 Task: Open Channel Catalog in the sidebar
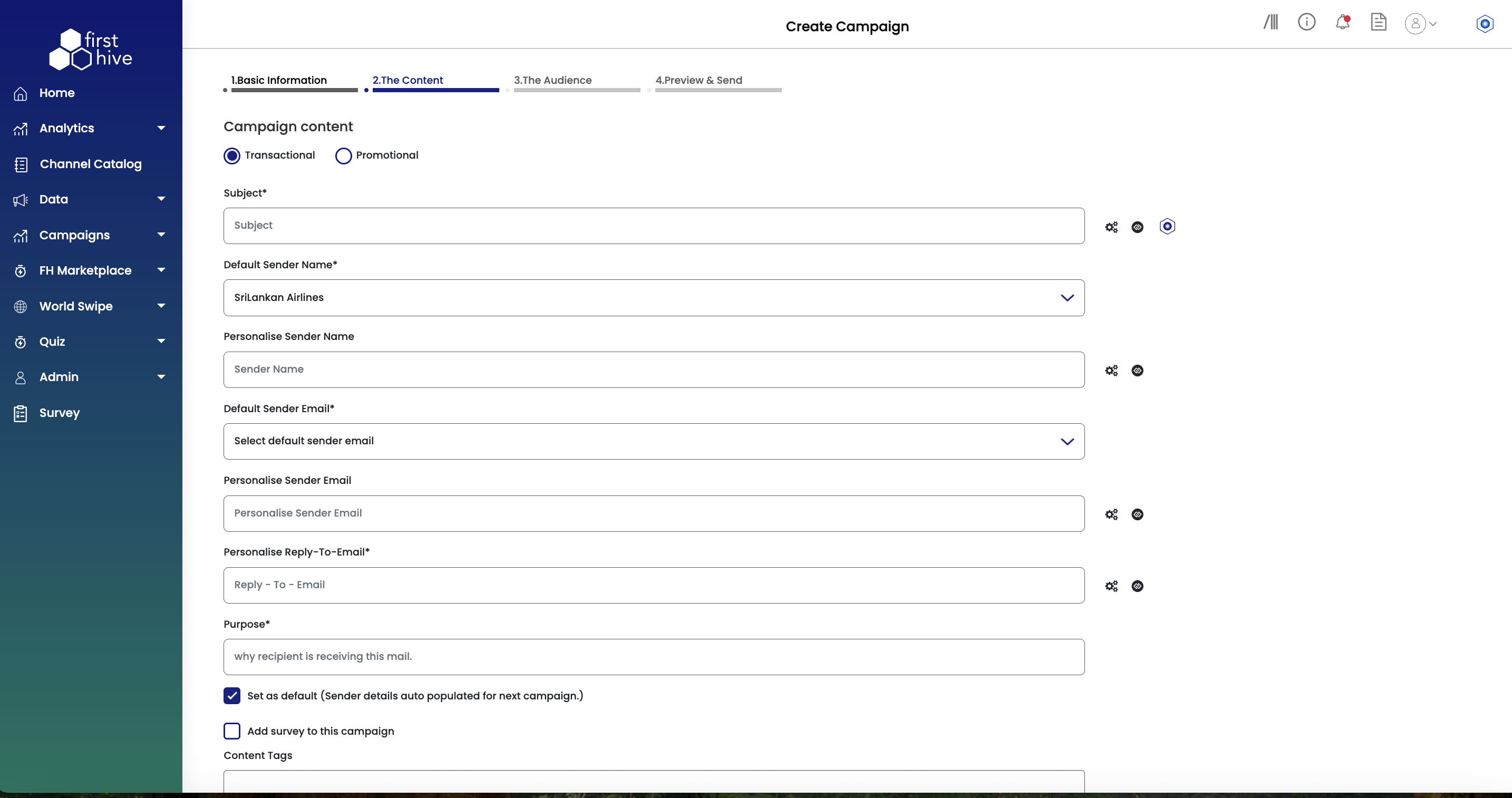pyautogui.click(x=91, y=164)
